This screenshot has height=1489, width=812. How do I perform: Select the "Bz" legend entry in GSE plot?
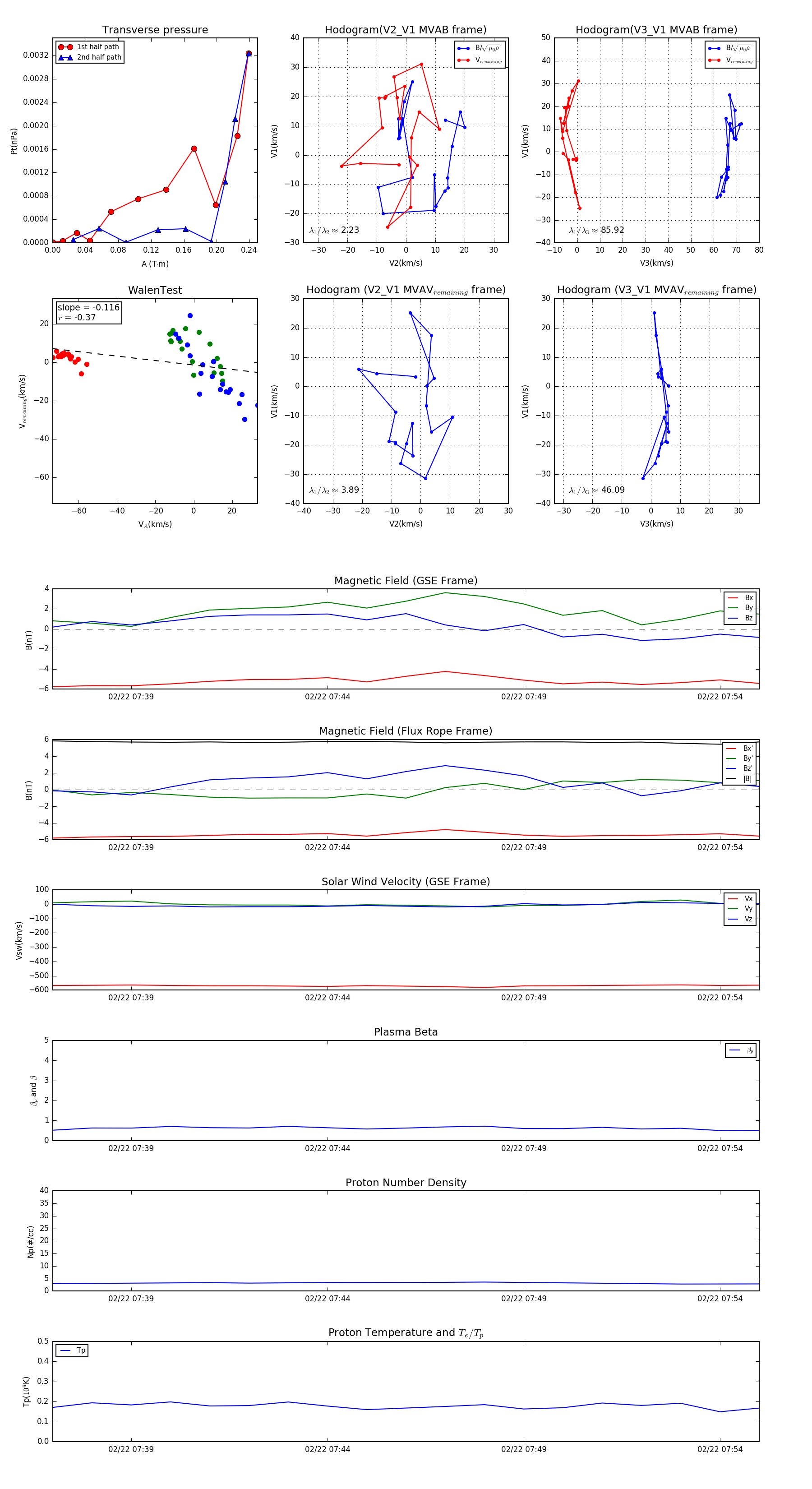(740, 618)
